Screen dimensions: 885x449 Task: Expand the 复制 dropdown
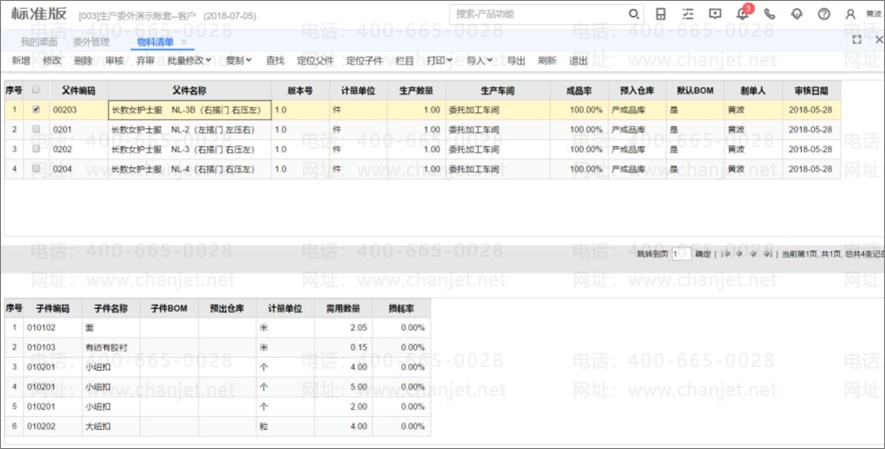(238, 60)
